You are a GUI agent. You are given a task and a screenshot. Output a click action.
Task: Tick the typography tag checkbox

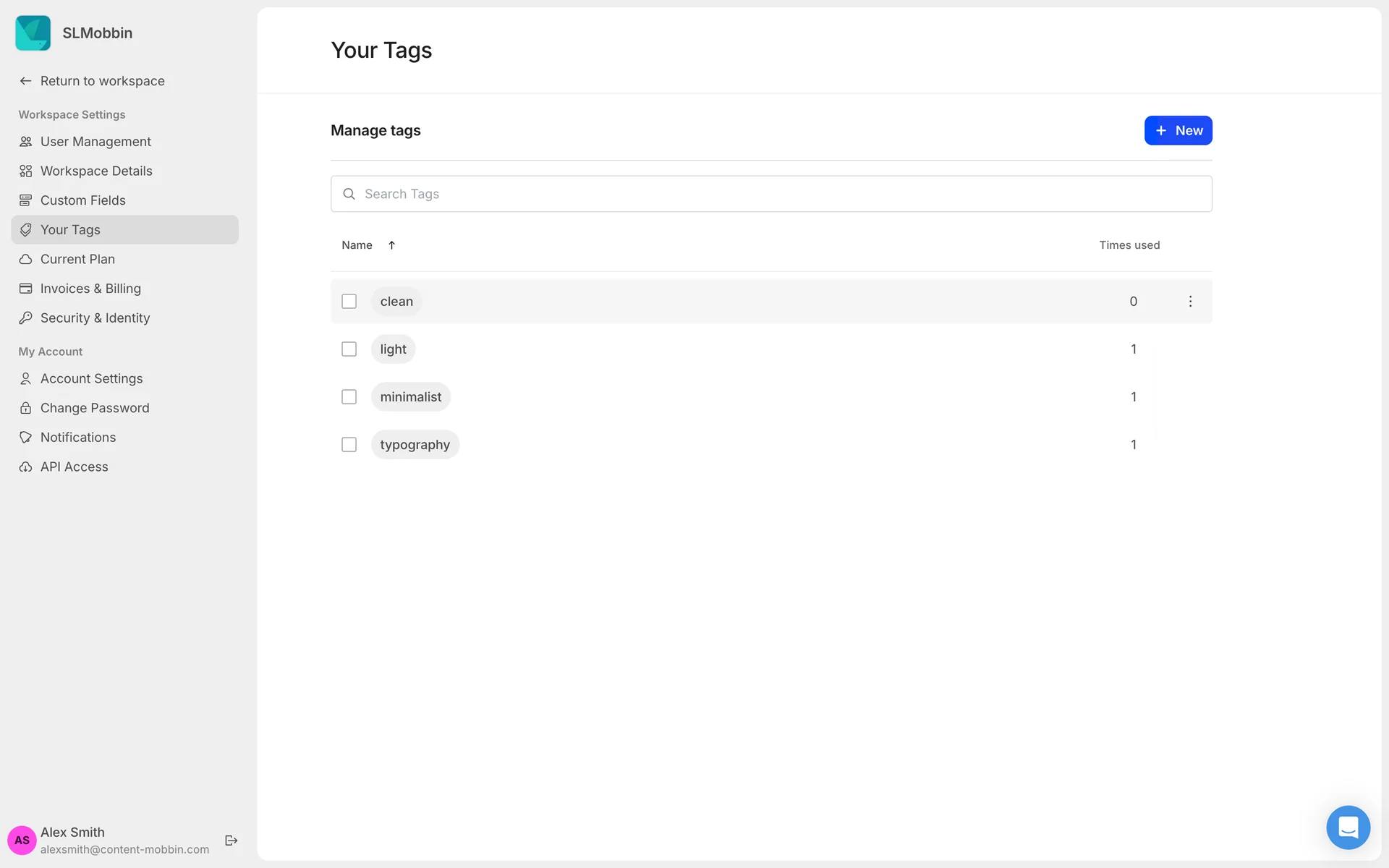pyautogui.click(x=349, y=445)
